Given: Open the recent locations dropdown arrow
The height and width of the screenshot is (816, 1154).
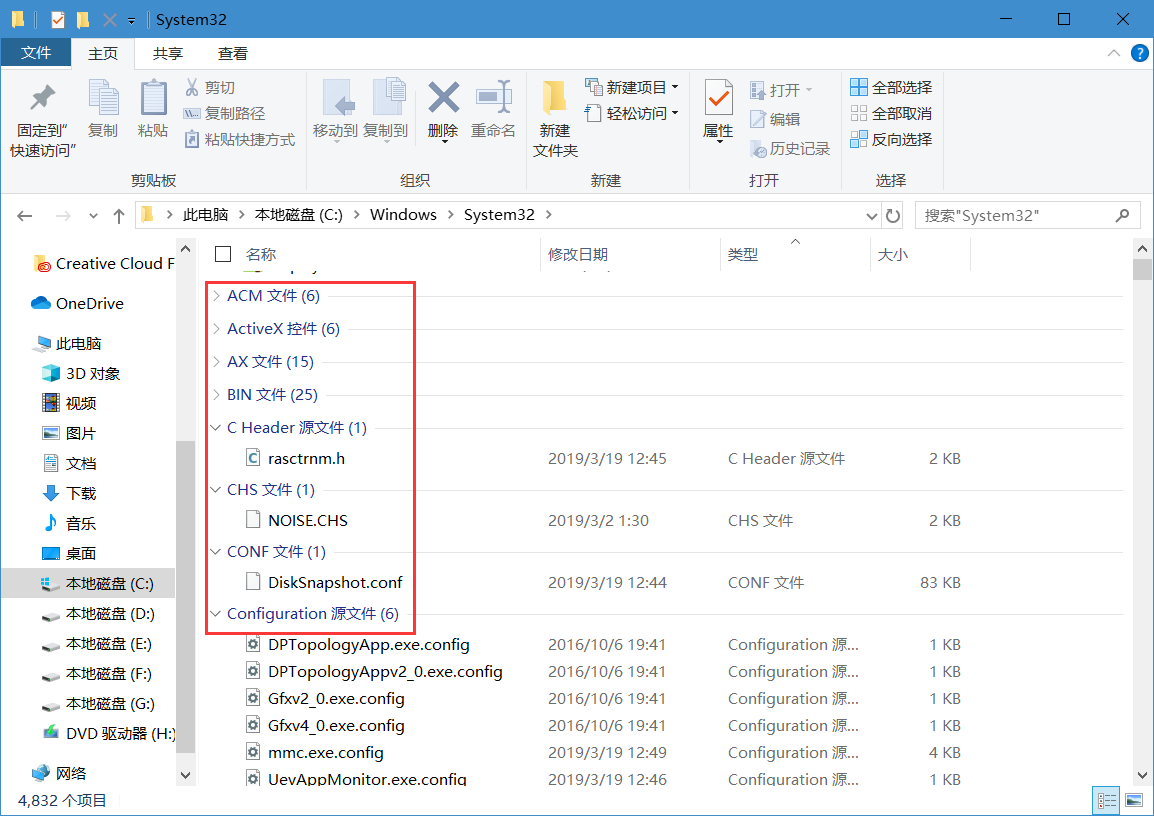Looking at the screenshot, I should coord(93,216).
